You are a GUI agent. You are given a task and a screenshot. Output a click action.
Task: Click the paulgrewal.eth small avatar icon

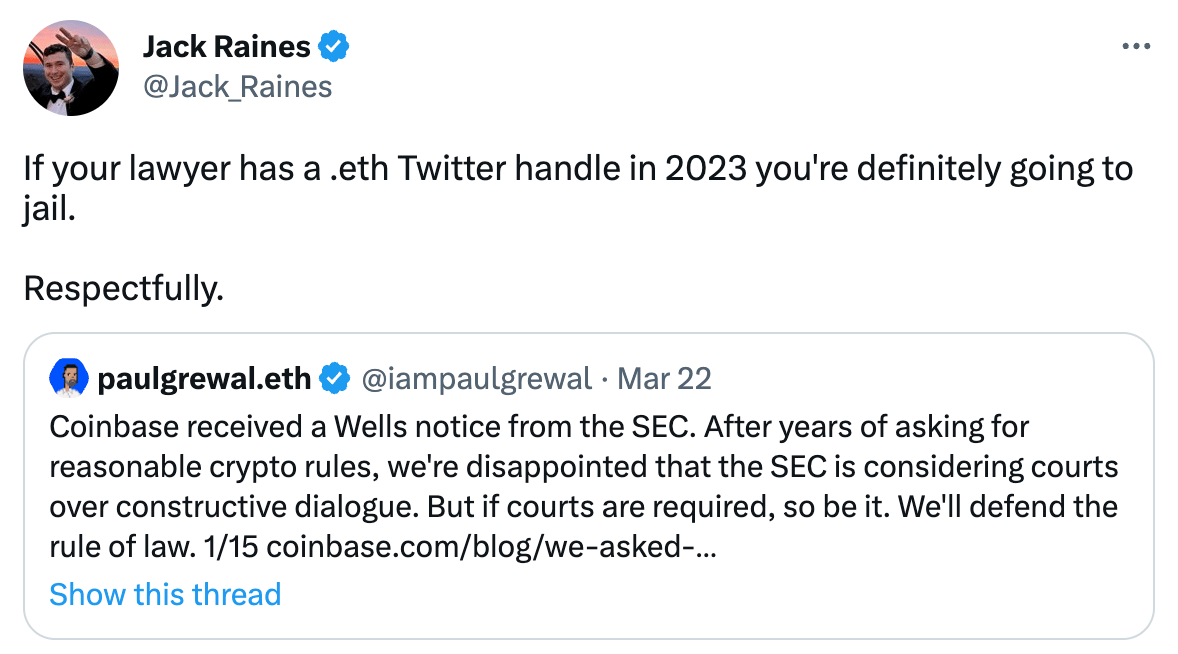click(x=68, y=379)
